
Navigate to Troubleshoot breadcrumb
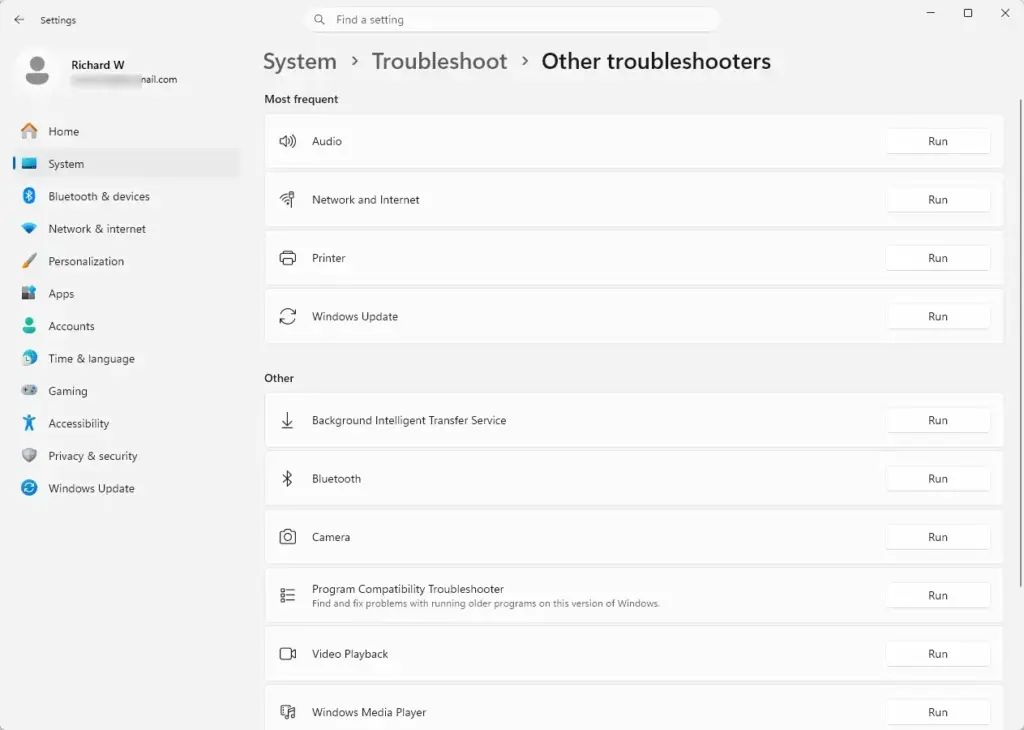[x=440, y=61]
